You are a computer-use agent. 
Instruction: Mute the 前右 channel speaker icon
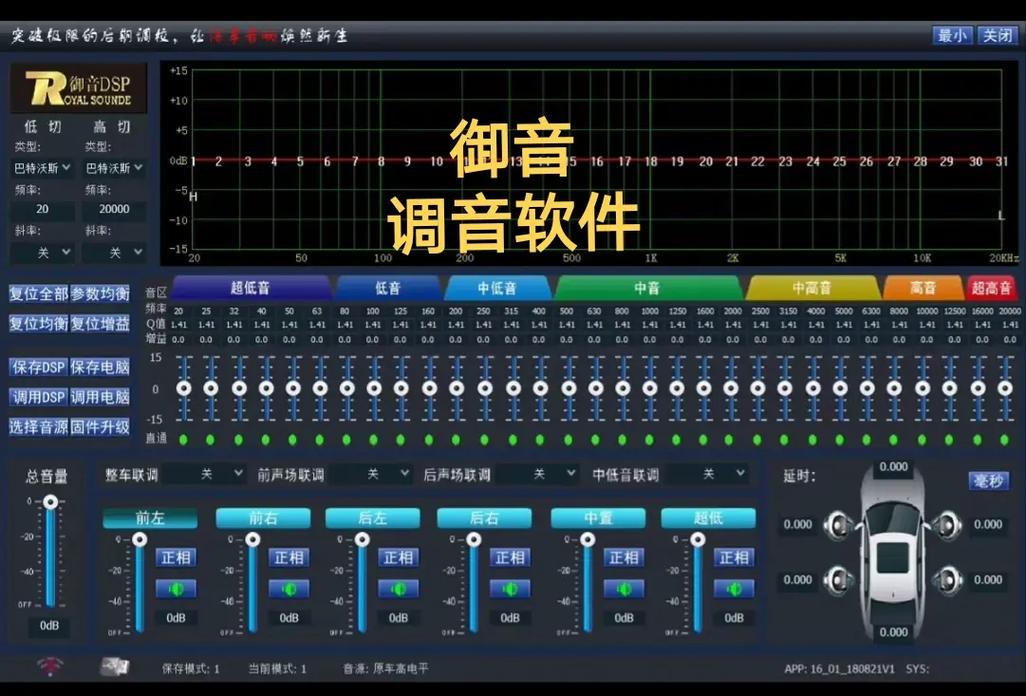pos(289,589)
